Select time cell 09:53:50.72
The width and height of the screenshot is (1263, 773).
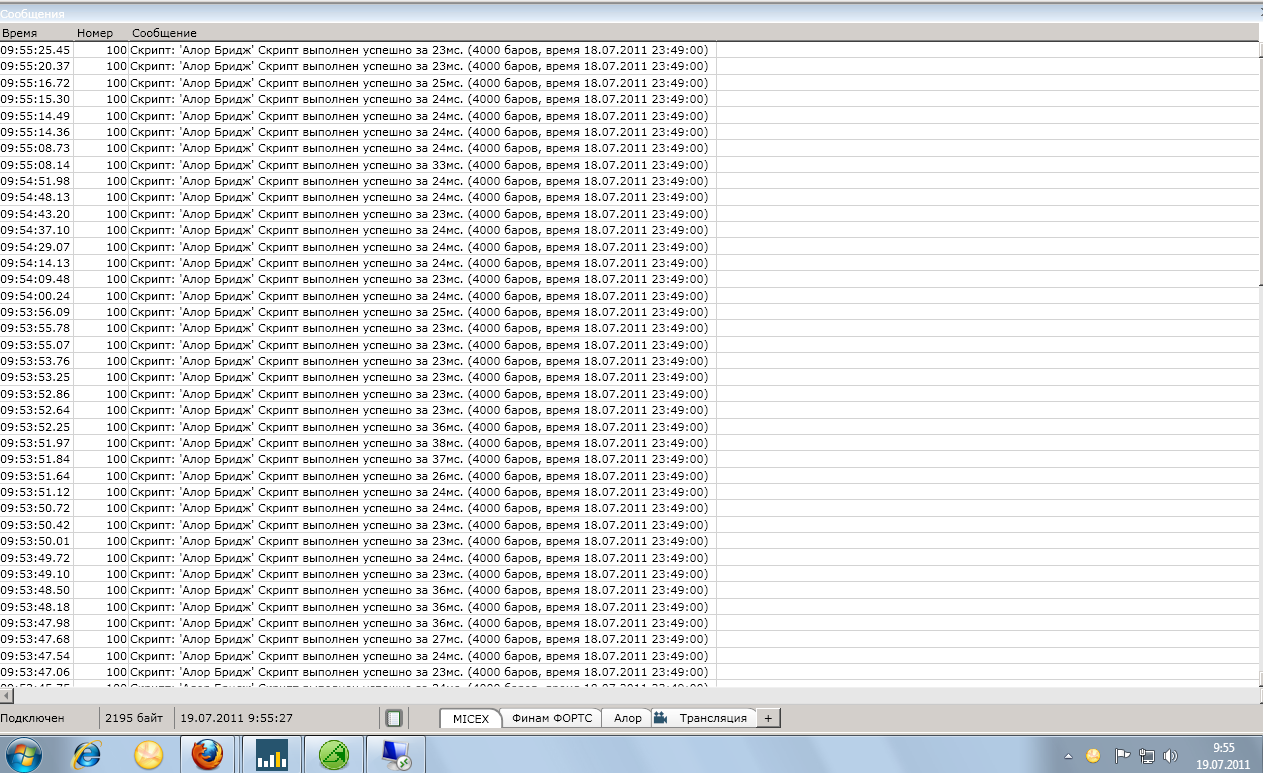point(36,508)
